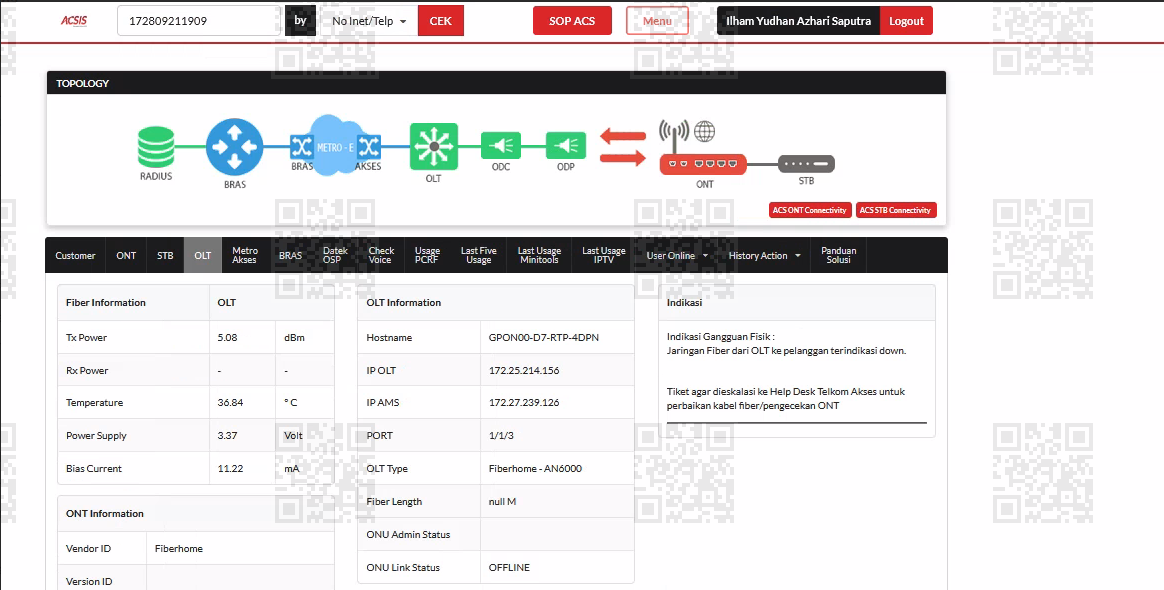The height and width of the screenshot is (590, 1164).
Task: Select the active OLT tab
Action: tap(203, 255)
